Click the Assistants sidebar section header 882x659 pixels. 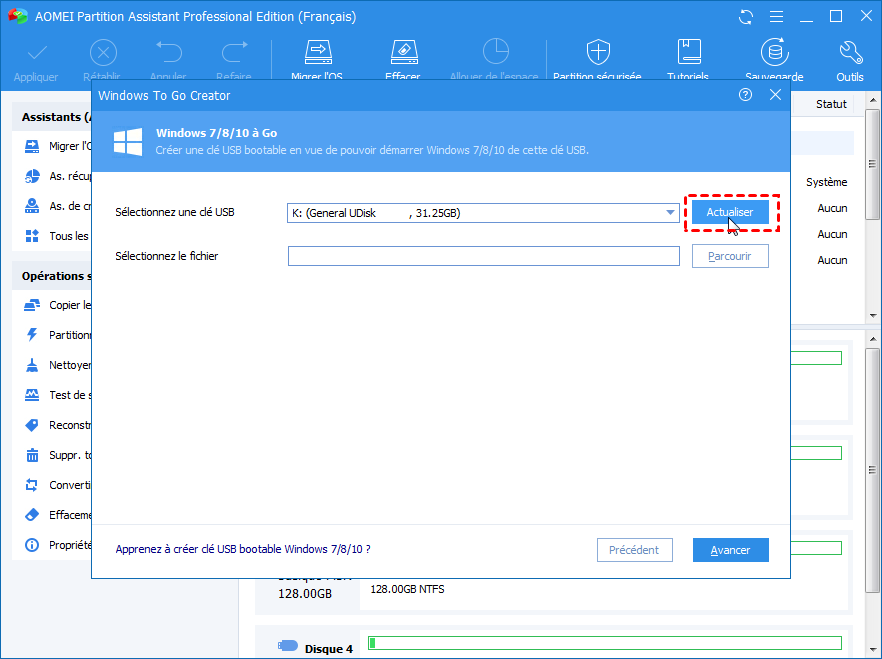click(x=52, y=117)
